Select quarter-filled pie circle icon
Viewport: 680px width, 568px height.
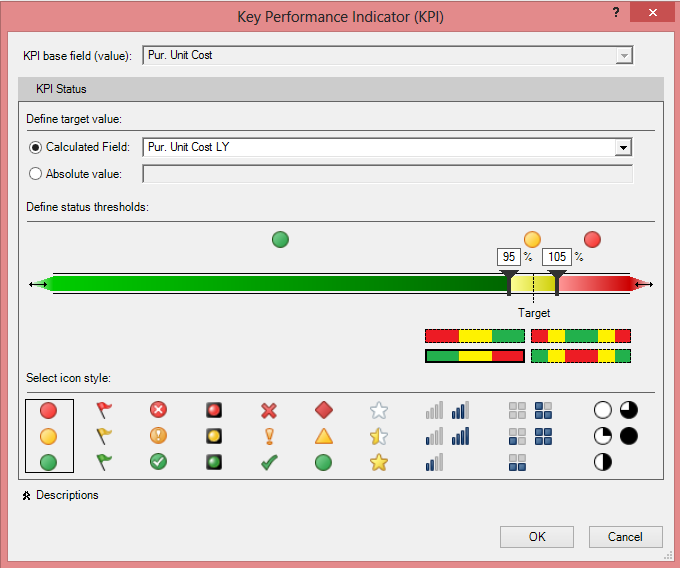pos(603,436)
